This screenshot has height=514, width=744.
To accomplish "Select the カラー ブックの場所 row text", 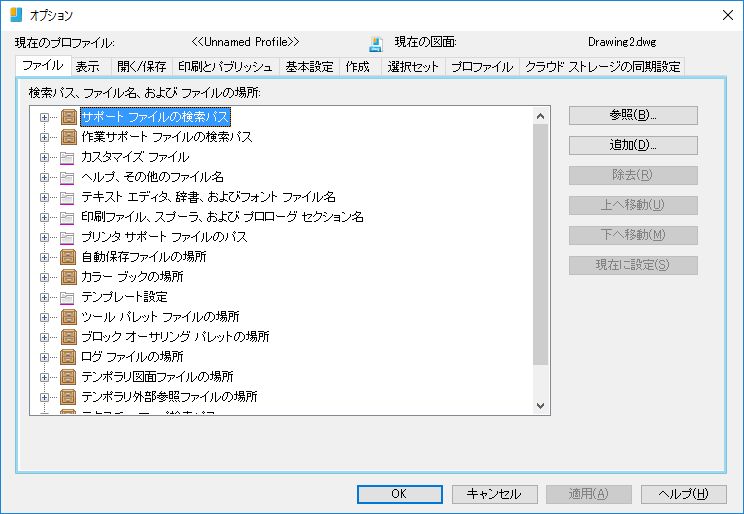I will tap(132, 277).
